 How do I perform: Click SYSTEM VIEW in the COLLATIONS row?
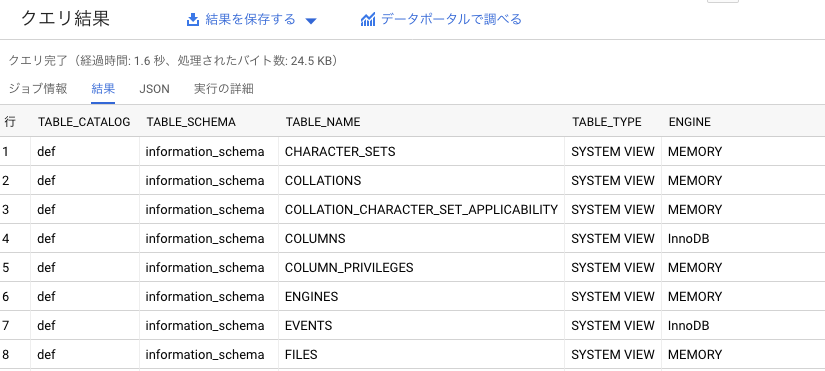coord(613,181)
